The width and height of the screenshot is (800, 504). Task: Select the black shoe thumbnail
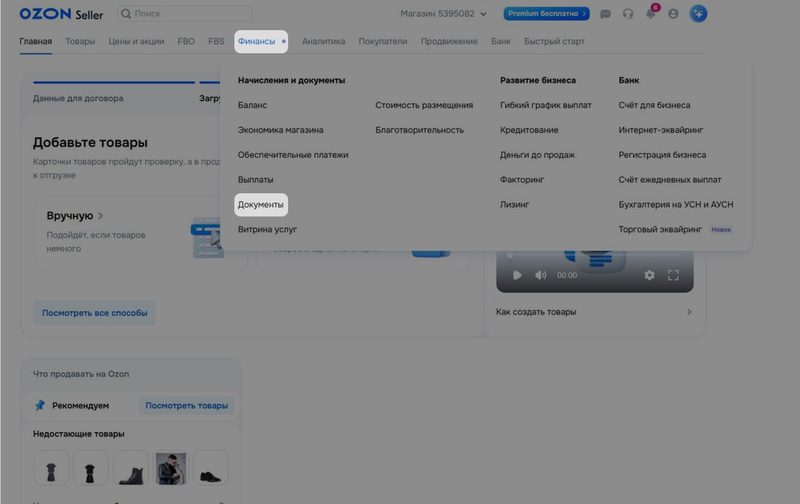tap(211, 468)
